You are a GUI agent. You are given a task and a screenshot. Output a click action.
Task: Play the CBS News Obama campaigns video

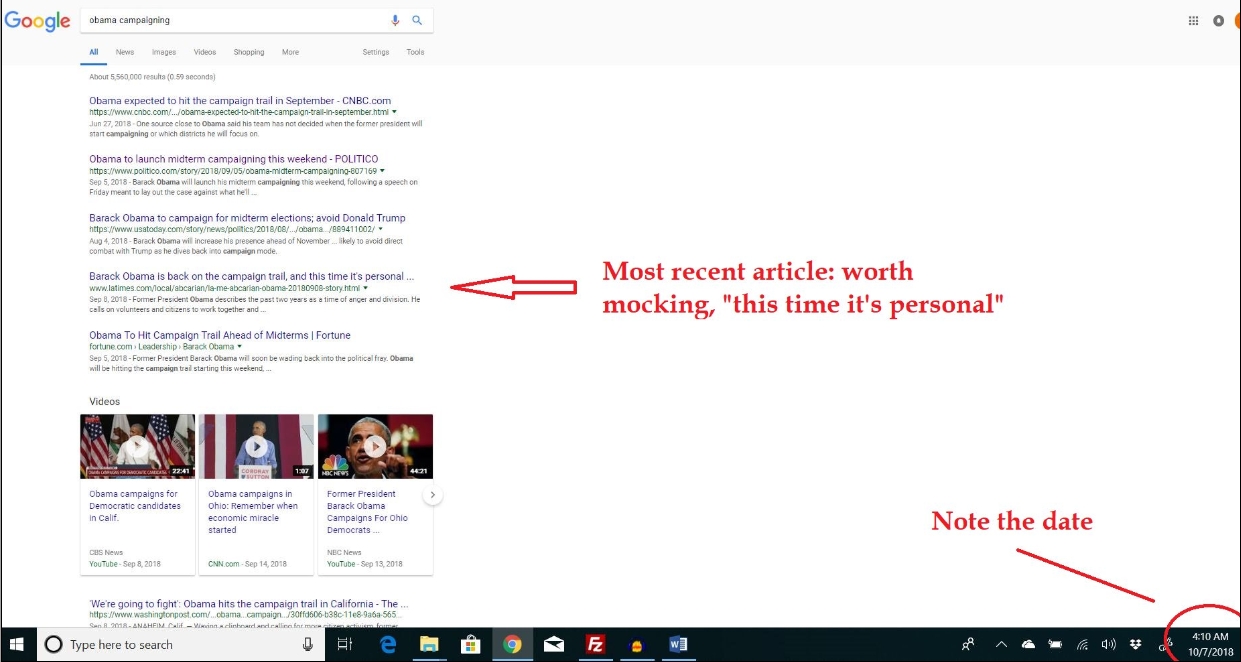137,447
